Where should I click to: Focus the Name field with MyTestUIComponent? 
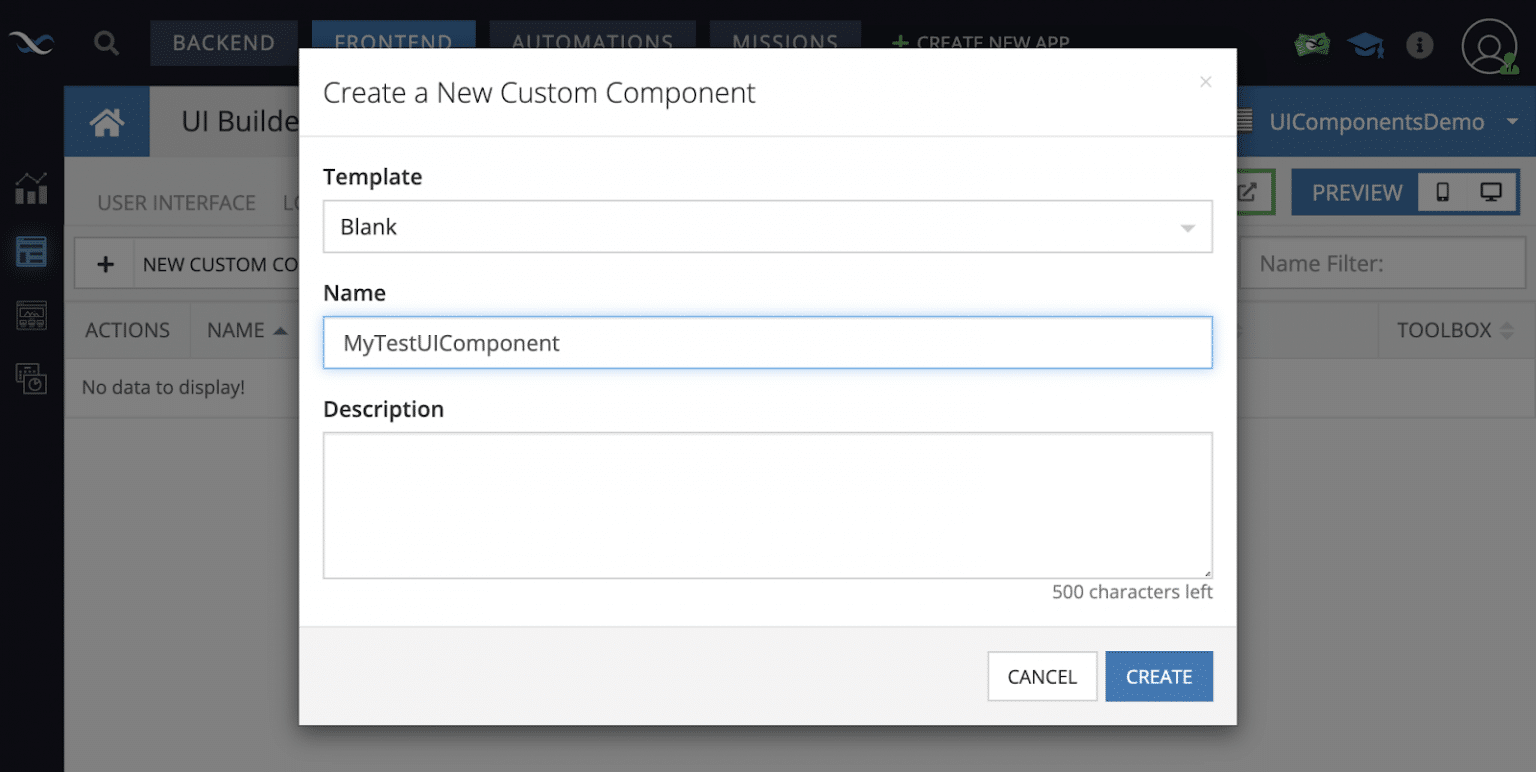(768, 343)
